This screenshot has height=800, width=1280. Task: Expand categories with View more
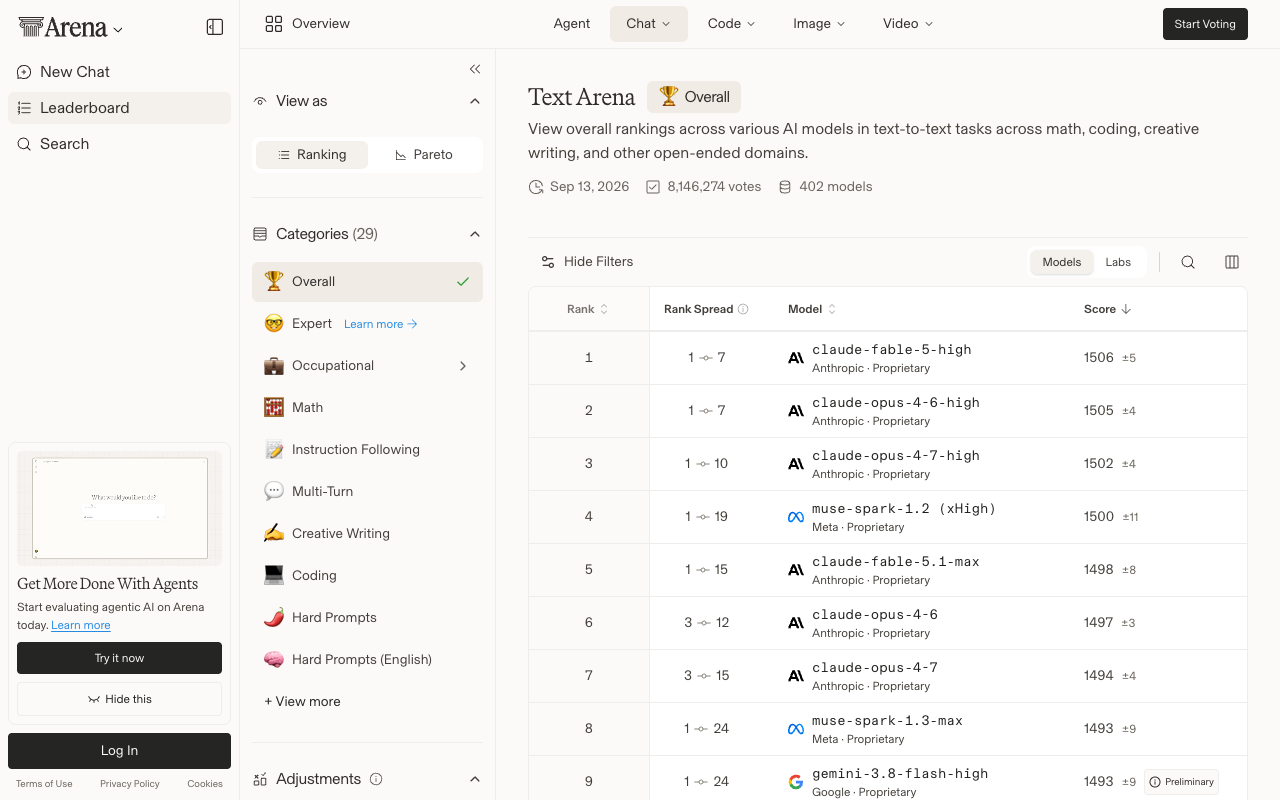click(302, 702)
